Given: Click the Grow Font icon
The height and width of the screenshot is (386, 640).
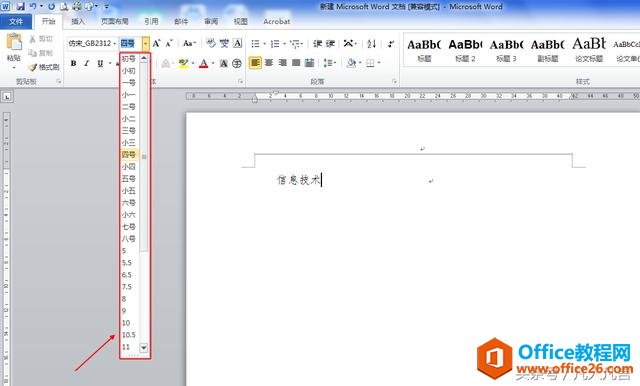Looking at the screenshot, I should [x=156, y=43].
